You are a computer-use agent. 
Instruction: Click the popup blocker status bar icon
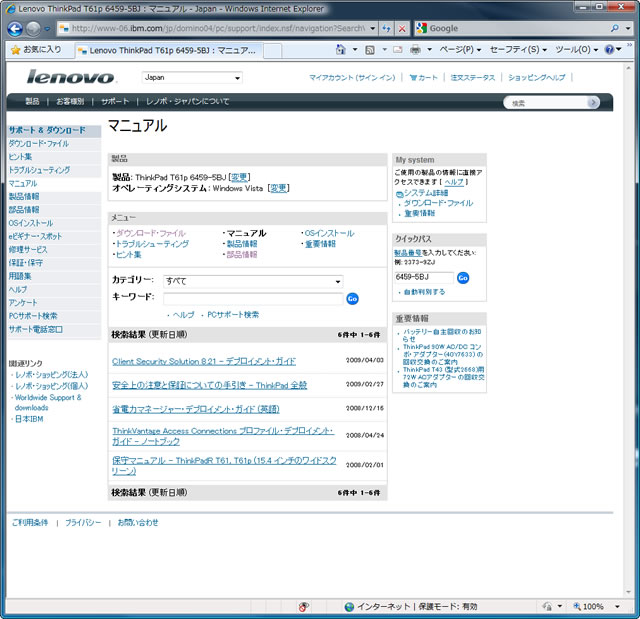pos(303,607)
